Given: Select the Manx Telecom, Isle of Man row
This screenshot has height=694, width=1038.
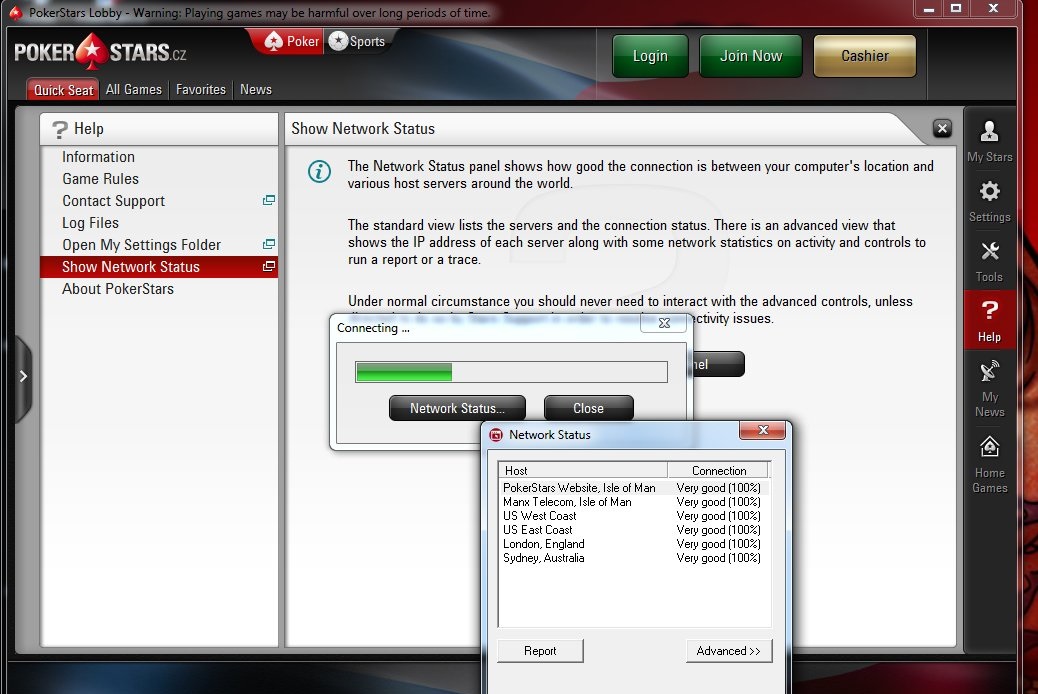Looking at the screenshot, I should [633, 502].
